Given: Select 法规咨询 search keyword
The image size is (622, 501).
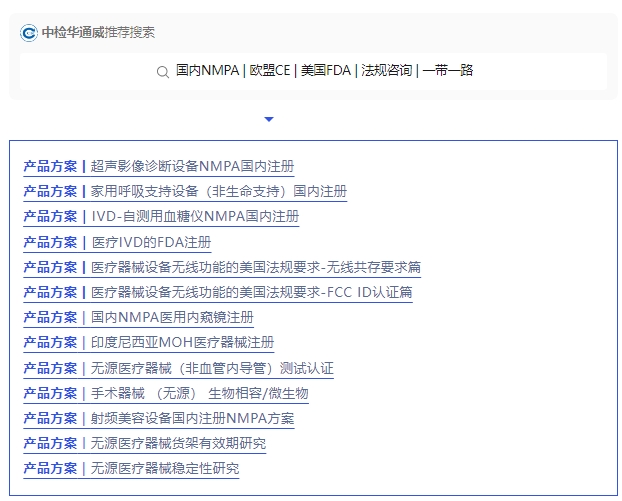Looking at the screenshot, I should coord(386,71).
